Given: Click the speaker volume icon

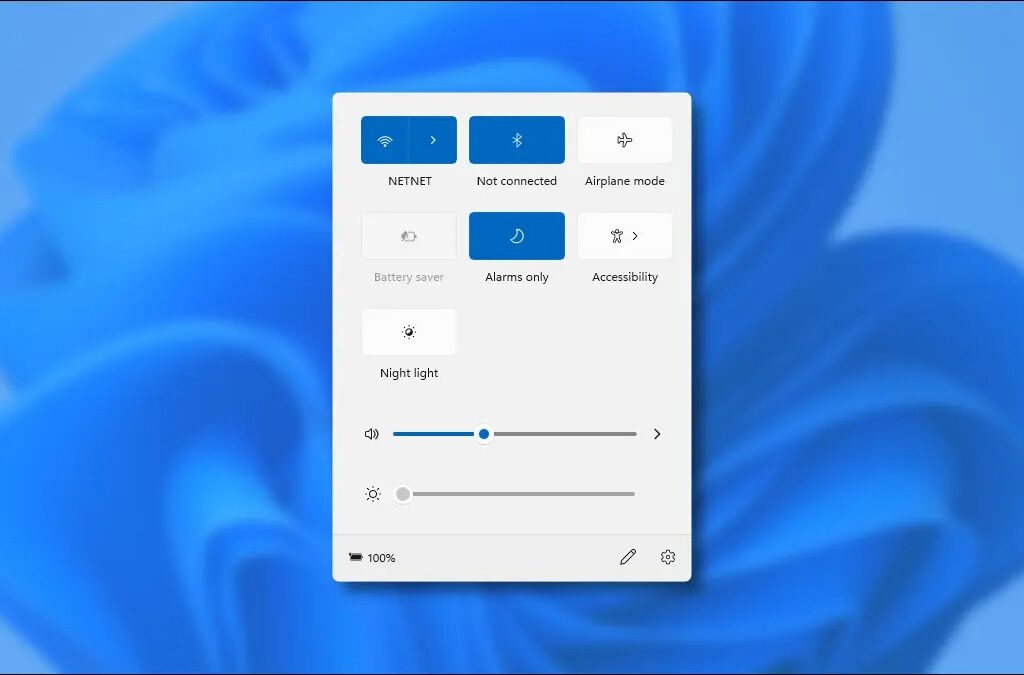Looking at the screenshot, I should point(371,433).
